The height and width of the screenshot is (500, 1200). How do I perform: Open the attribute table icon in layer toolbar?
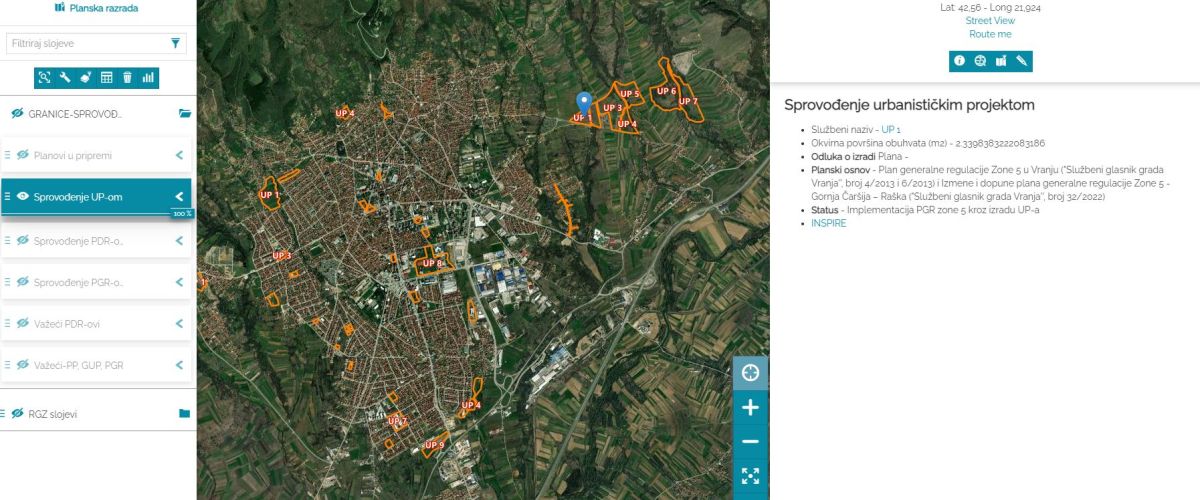pos(106,77)
